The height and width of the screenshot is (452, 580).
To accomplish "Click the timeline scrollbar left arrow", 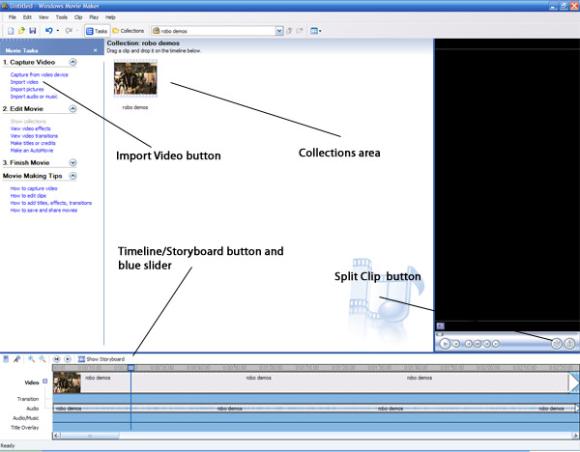I will [x=56, y=436].
